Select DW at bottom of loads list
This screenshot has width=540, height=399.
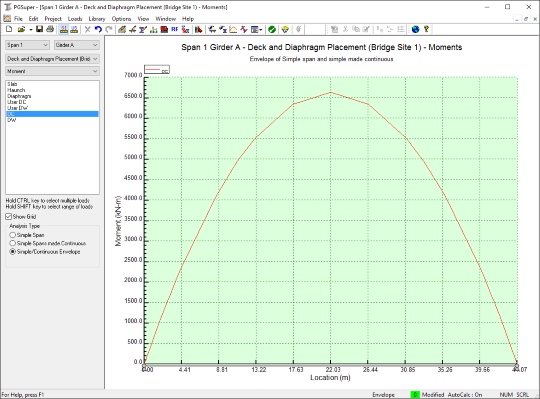point(52,120)
